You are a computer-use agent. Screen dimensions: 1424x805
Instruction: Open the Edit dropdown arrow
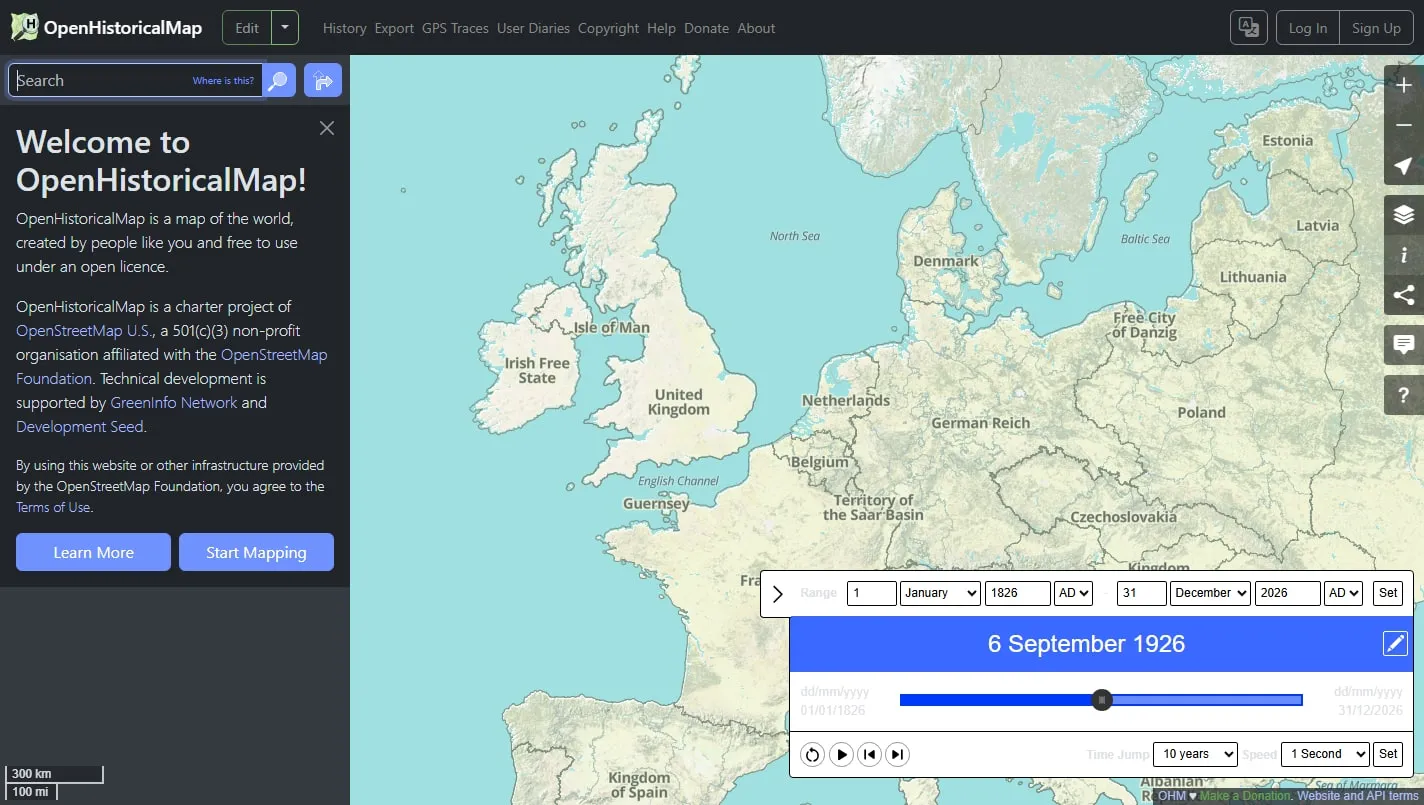pos(285,28)
